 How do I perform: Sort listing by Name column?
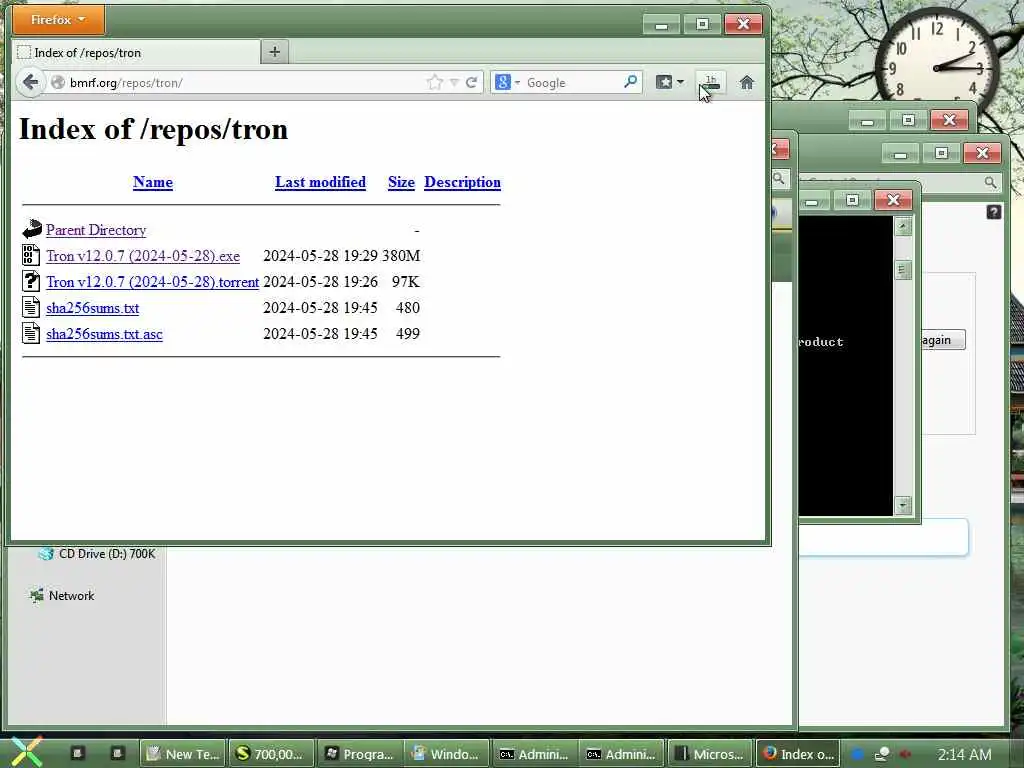click(x=153, y=182)
